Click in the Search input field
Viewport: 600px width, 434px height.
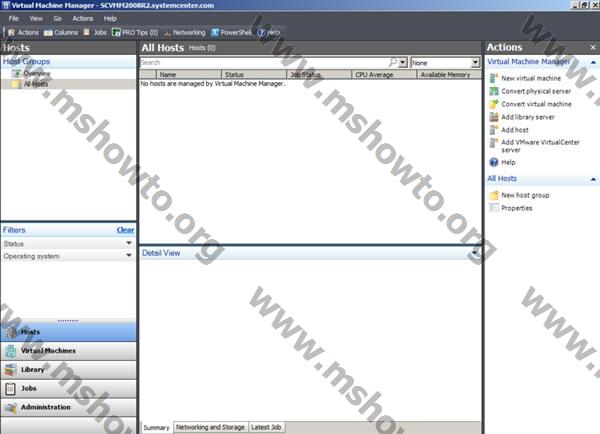pyautogui.click(x=264, y=62)
